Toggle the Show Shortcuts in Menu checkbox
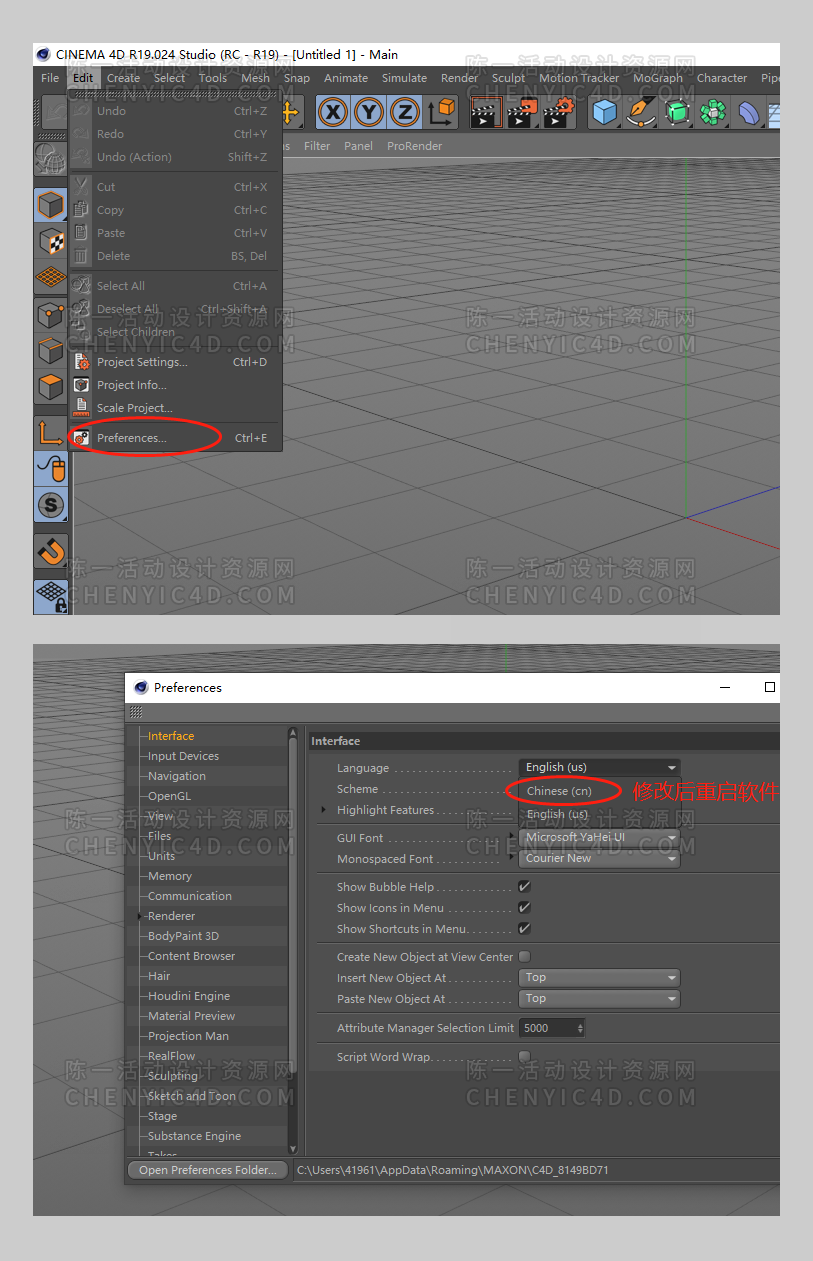The height and width of the screenshot is (1261, 813). [524, 929]
